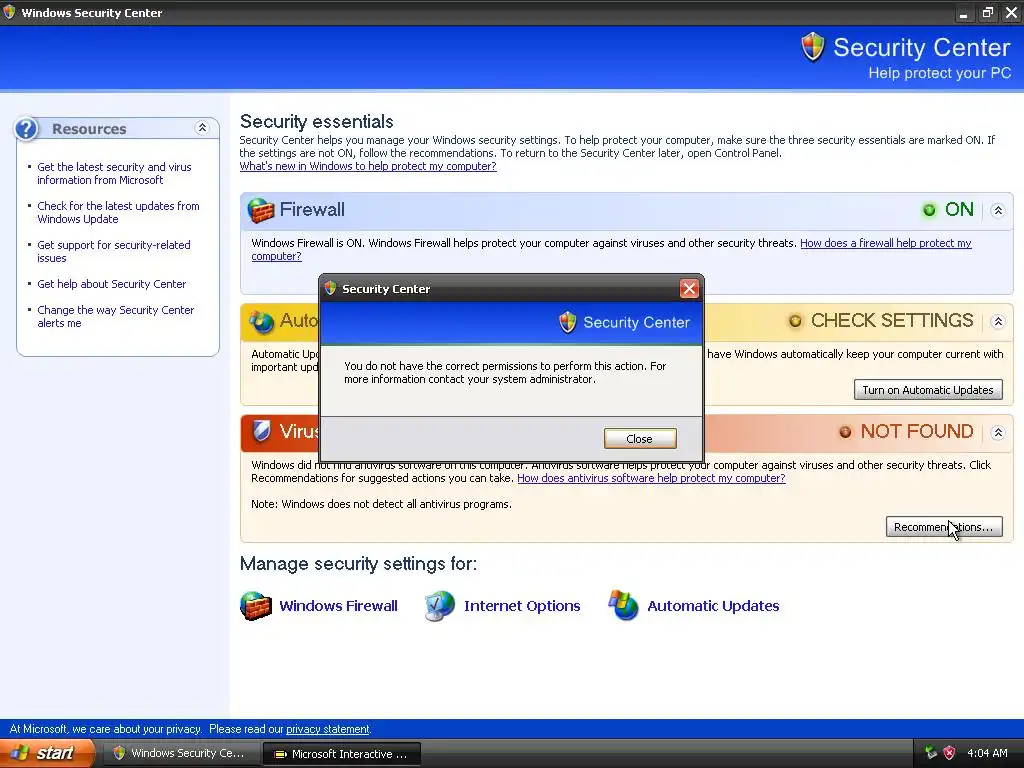
Task: Collapse the Automatic Updates section
Action: [x=997, y=321]
